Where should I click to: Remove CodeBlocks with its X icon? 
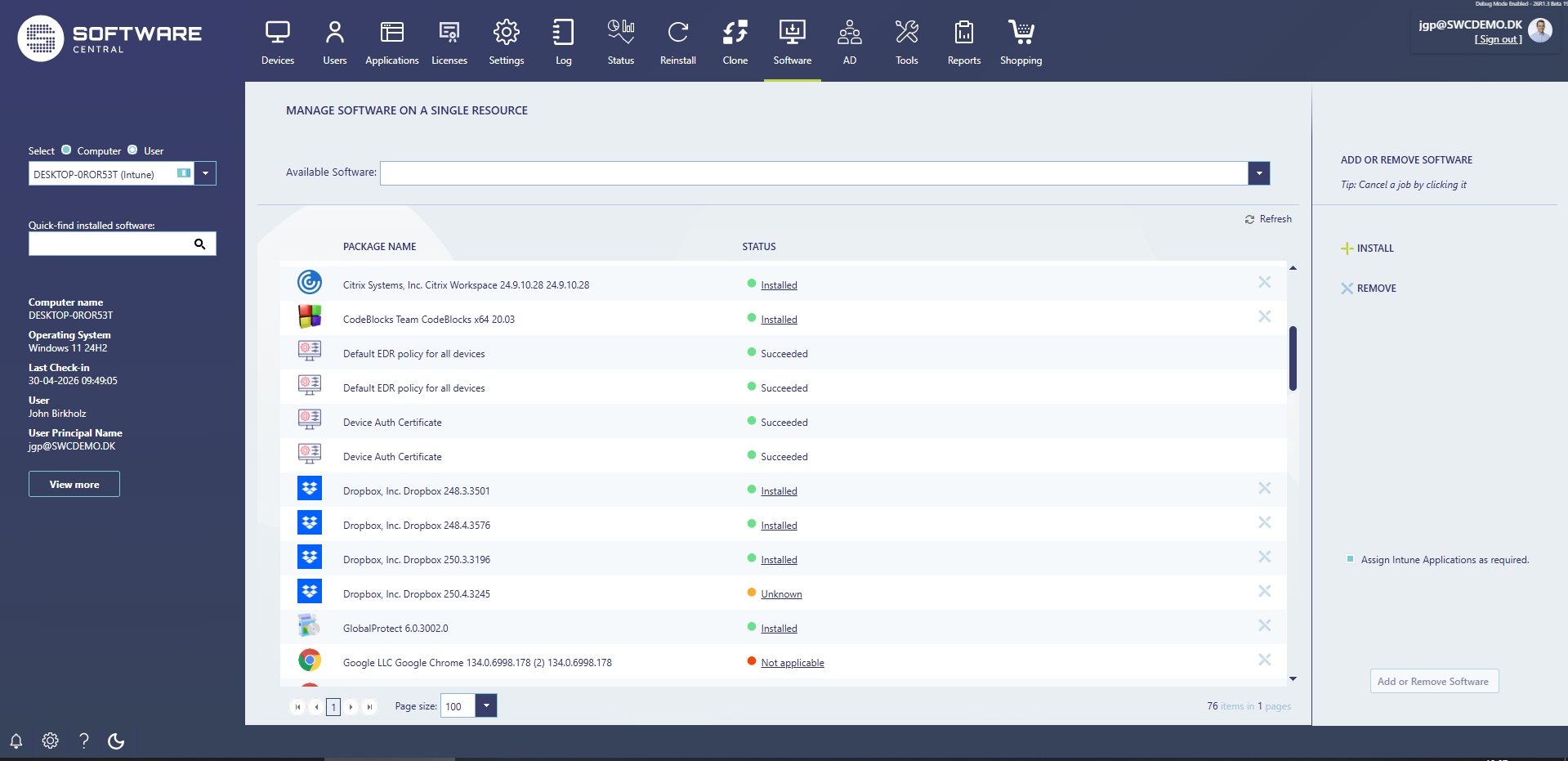(x=1264, y=316)
